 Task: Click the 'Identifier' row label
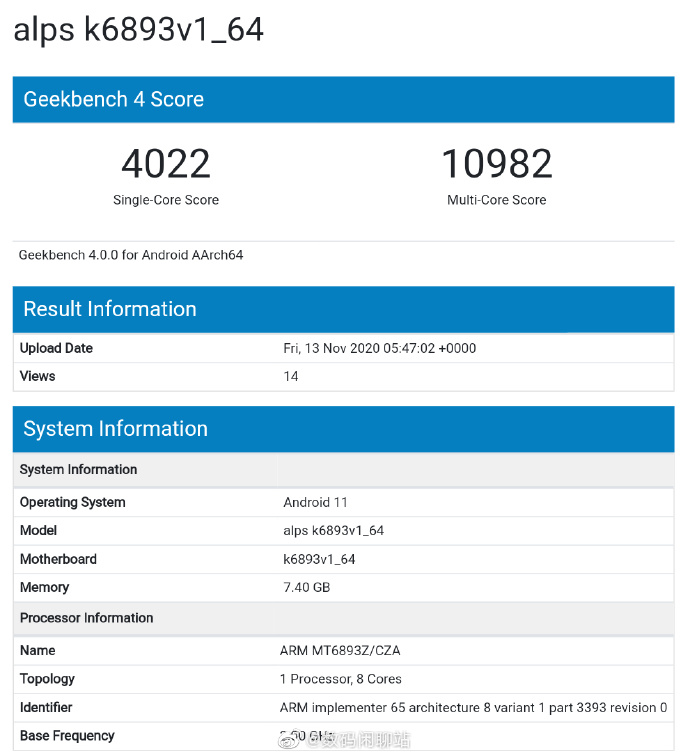(46, 707)
